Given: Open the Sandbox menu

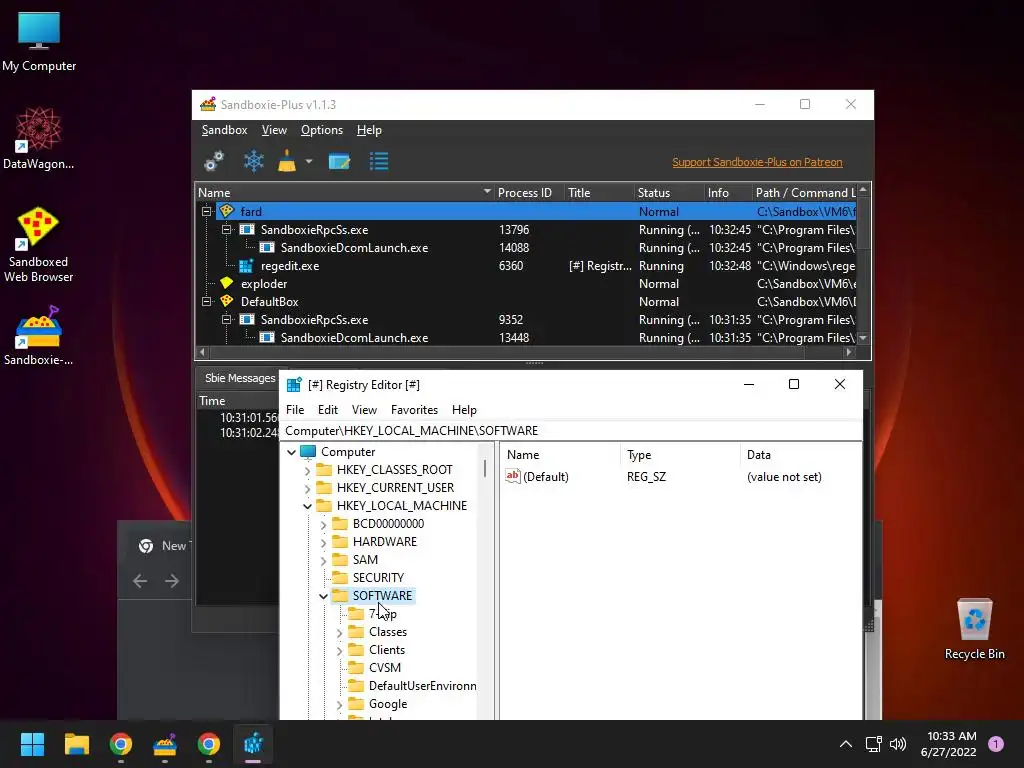Looking at the screenshot, I should [224, 130].
